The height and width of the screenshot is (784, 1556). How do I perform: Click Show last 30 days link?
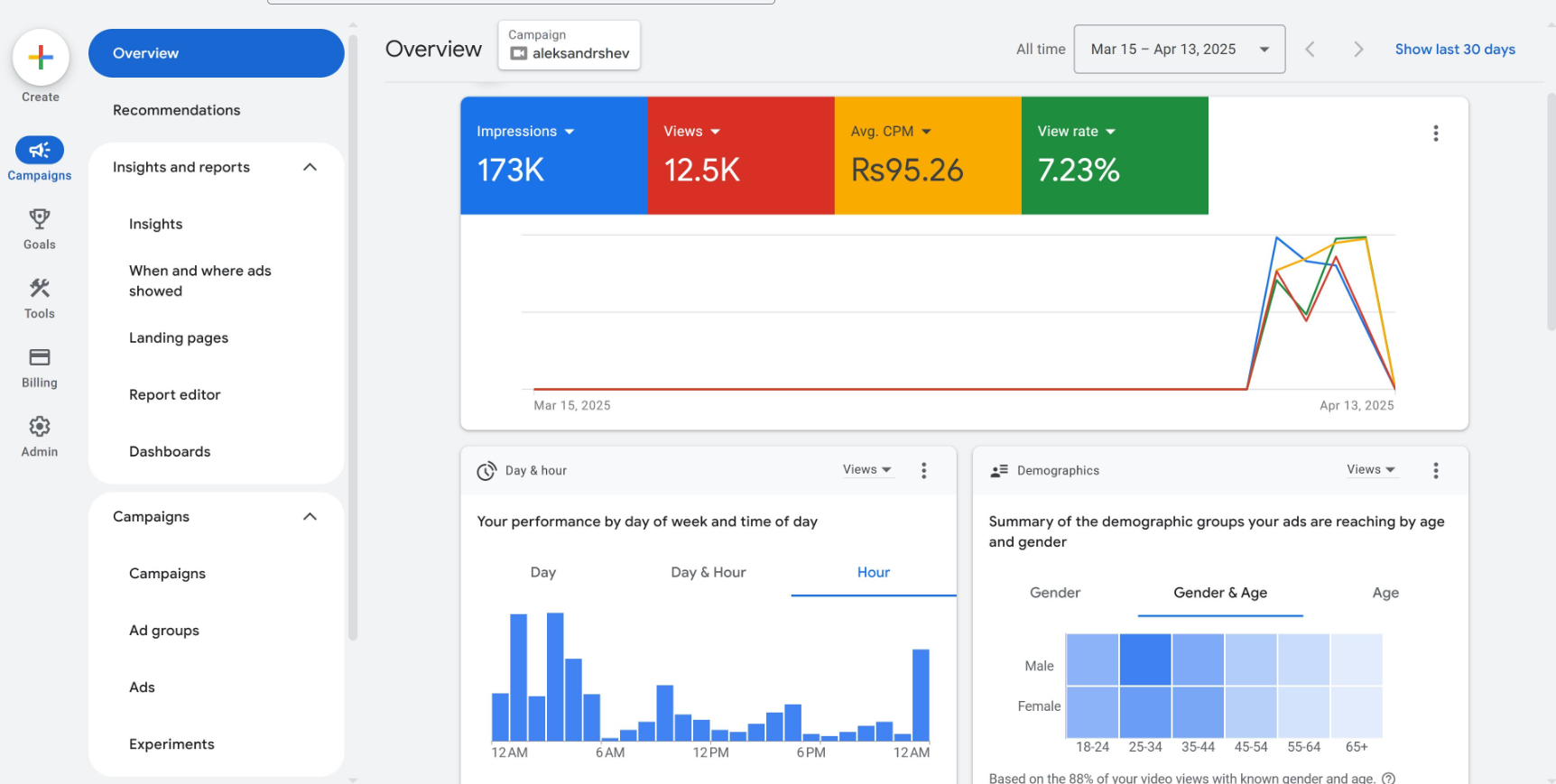[x=1454, y=50]
